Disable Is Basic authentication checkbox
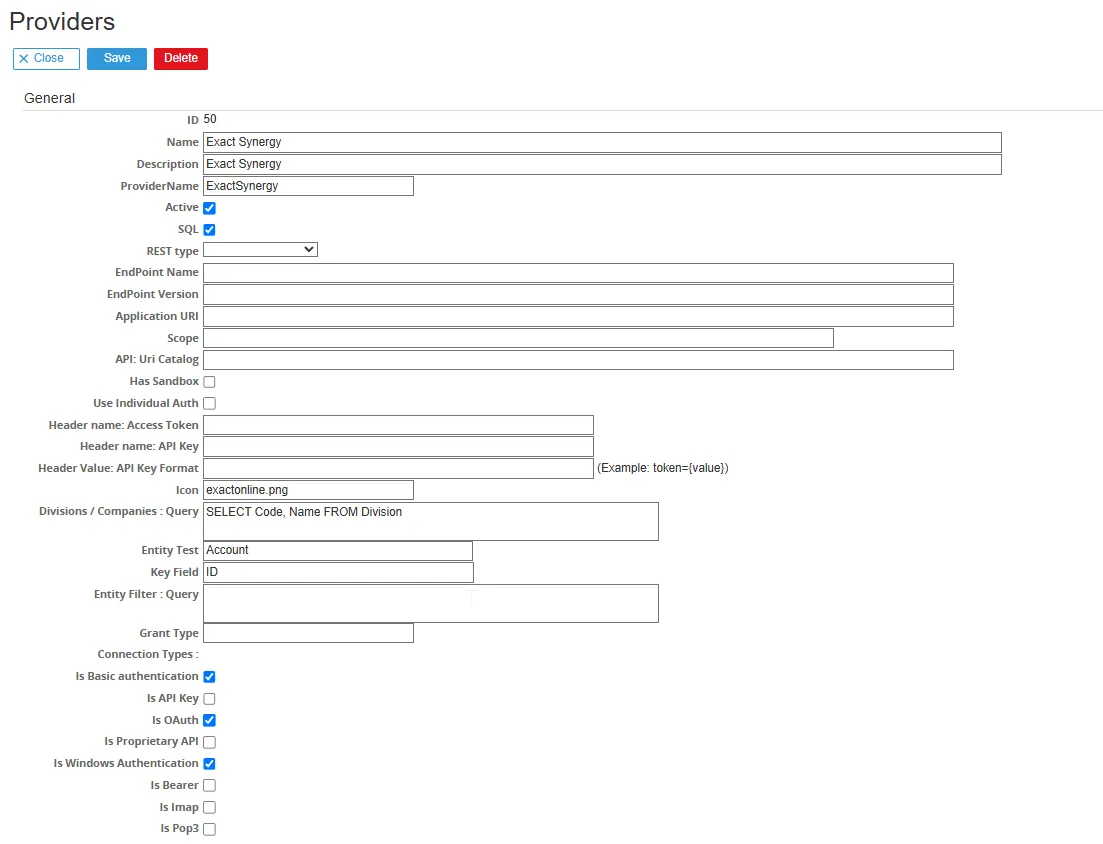 point(210,677)
